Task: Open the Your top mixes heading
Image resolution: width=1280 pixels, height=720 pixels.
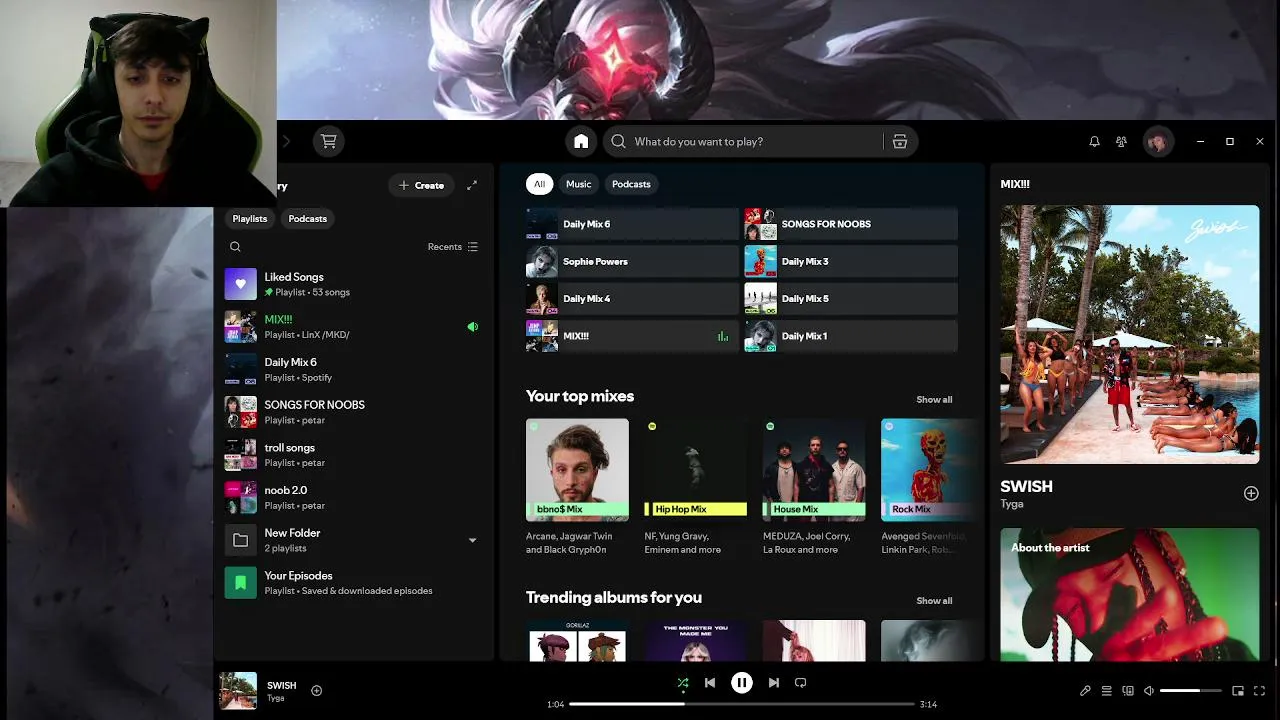Action: [580, 396]
